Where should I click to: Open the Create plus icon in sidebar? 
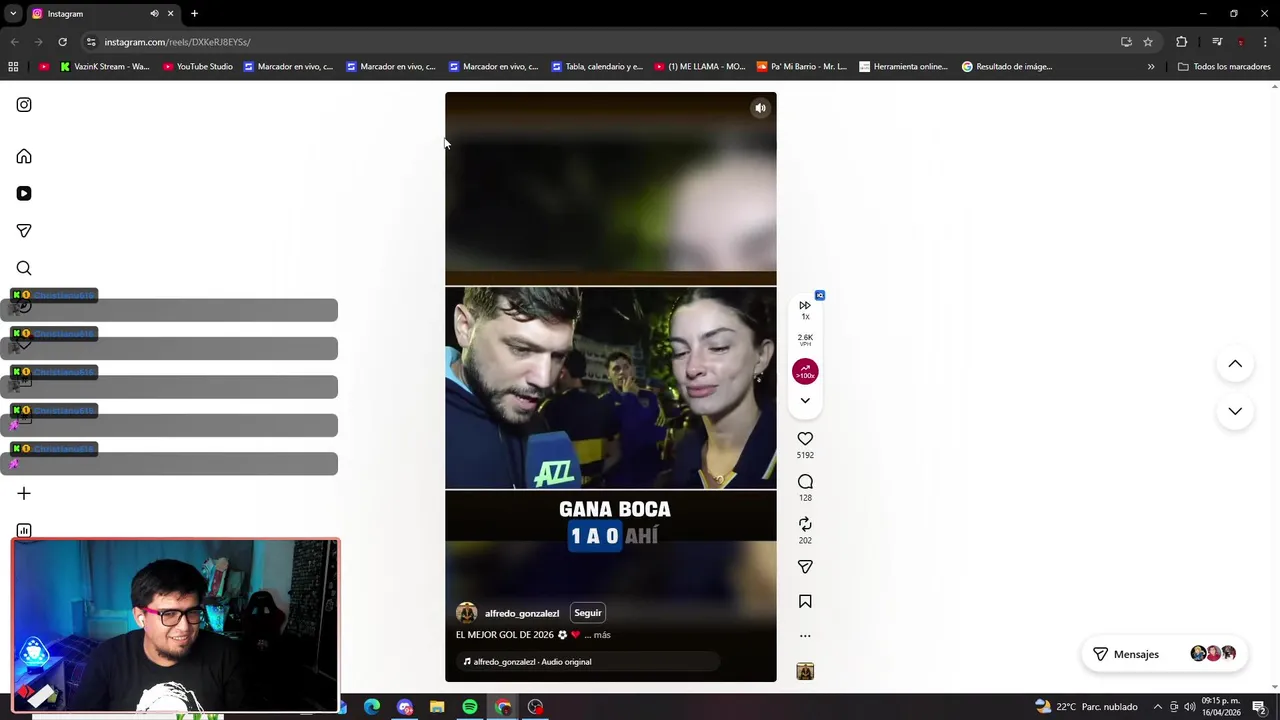[24, 493]
